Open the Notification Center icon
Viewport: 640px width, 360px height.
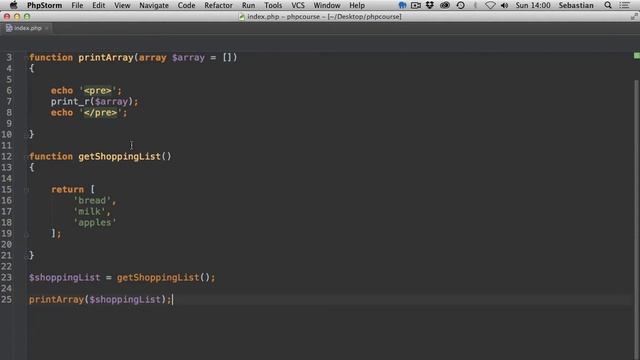624,5
